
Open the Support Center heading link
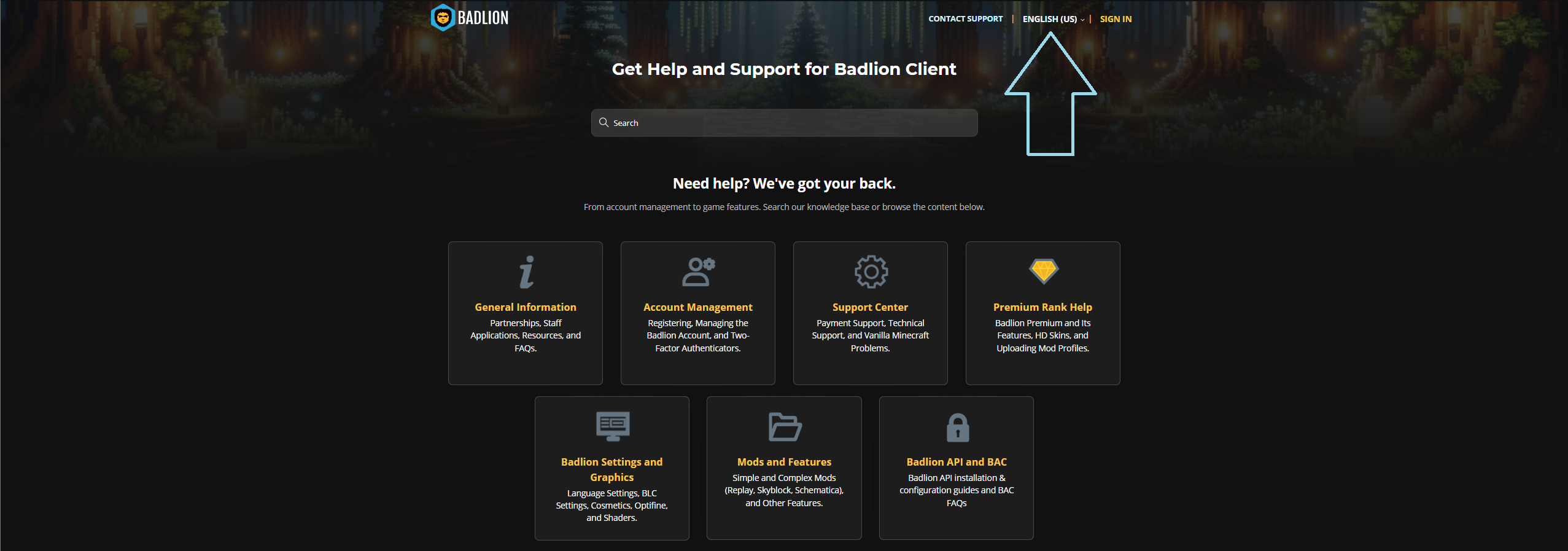click(870, 307)
